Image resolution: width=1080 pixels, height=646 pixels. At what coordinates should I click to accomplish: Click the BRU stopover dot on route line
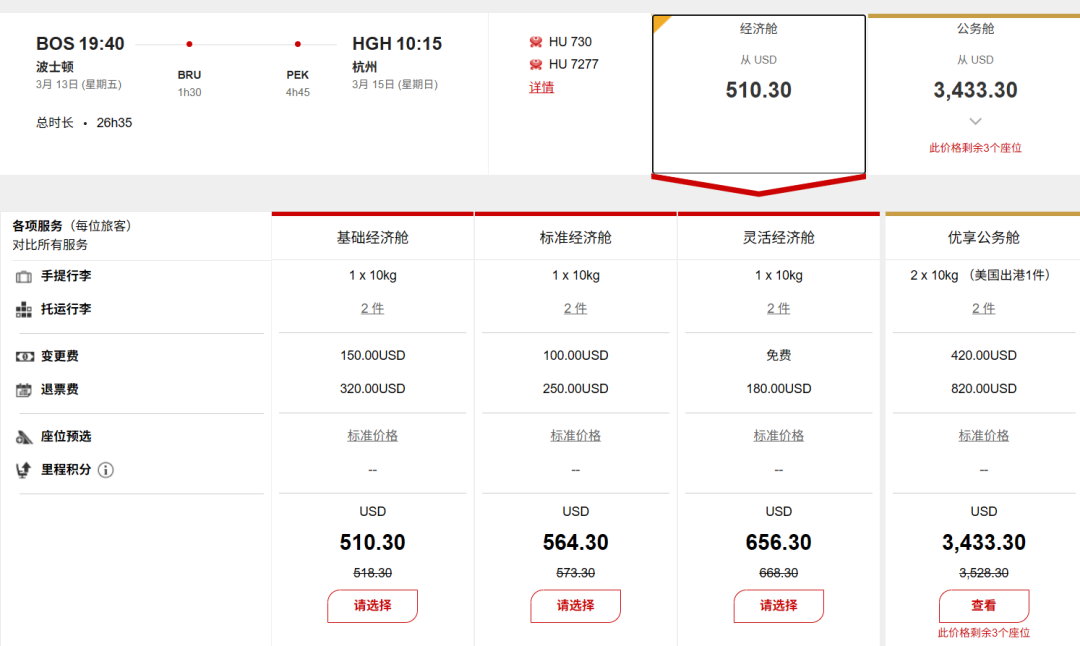(x=189, y=44)
